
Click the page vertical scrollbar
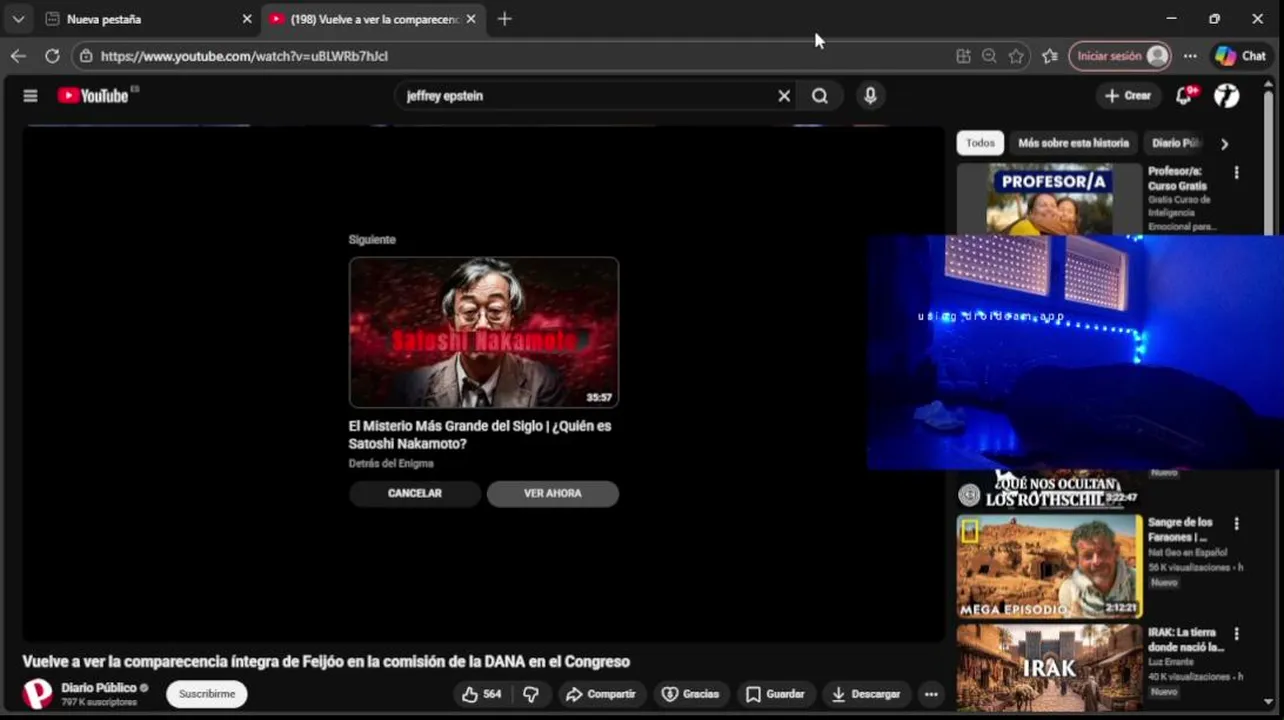[1270, 395]
